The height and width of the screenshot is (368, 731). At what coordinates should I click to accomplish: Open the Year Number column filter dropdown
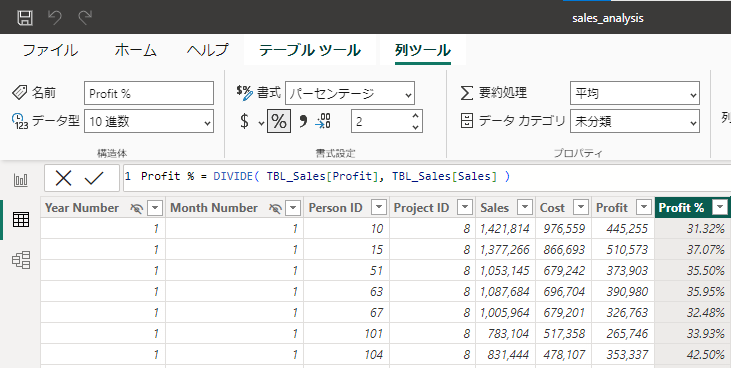click(x=155, y=208)
